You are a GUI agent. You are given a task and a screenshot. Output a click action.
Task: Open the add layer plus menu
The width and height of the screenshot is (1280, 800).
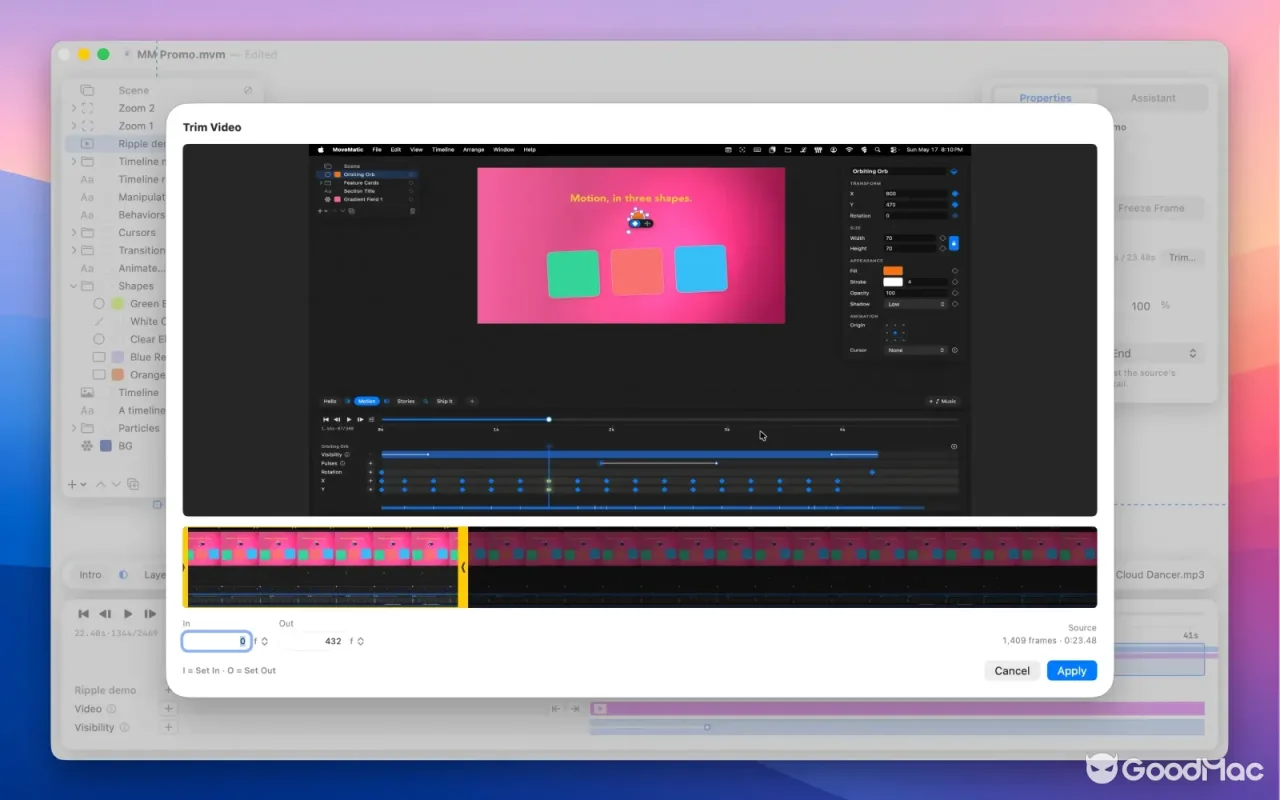tap(75, 484)
